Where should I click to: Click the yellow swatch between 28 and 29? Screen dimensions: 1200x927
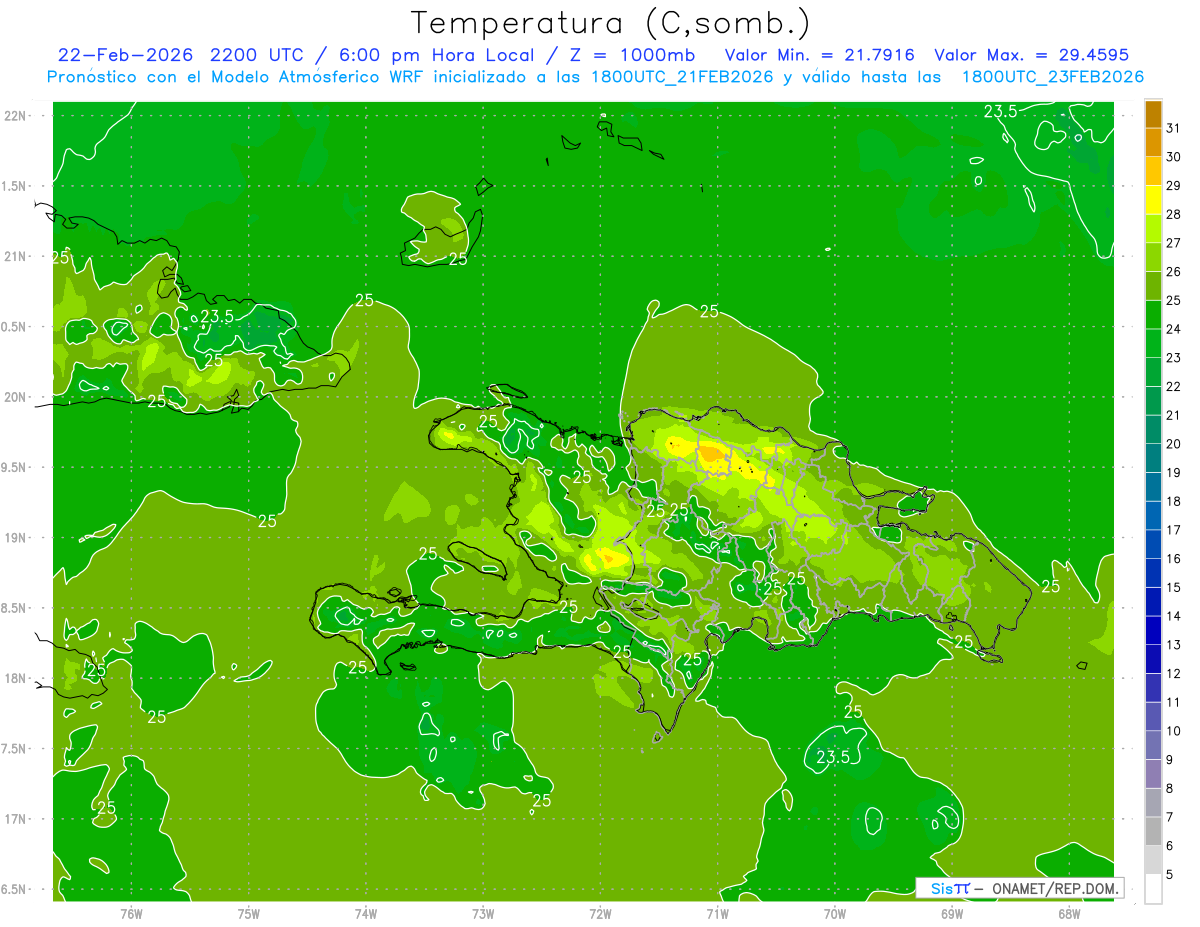click(x=1154, y=200)
